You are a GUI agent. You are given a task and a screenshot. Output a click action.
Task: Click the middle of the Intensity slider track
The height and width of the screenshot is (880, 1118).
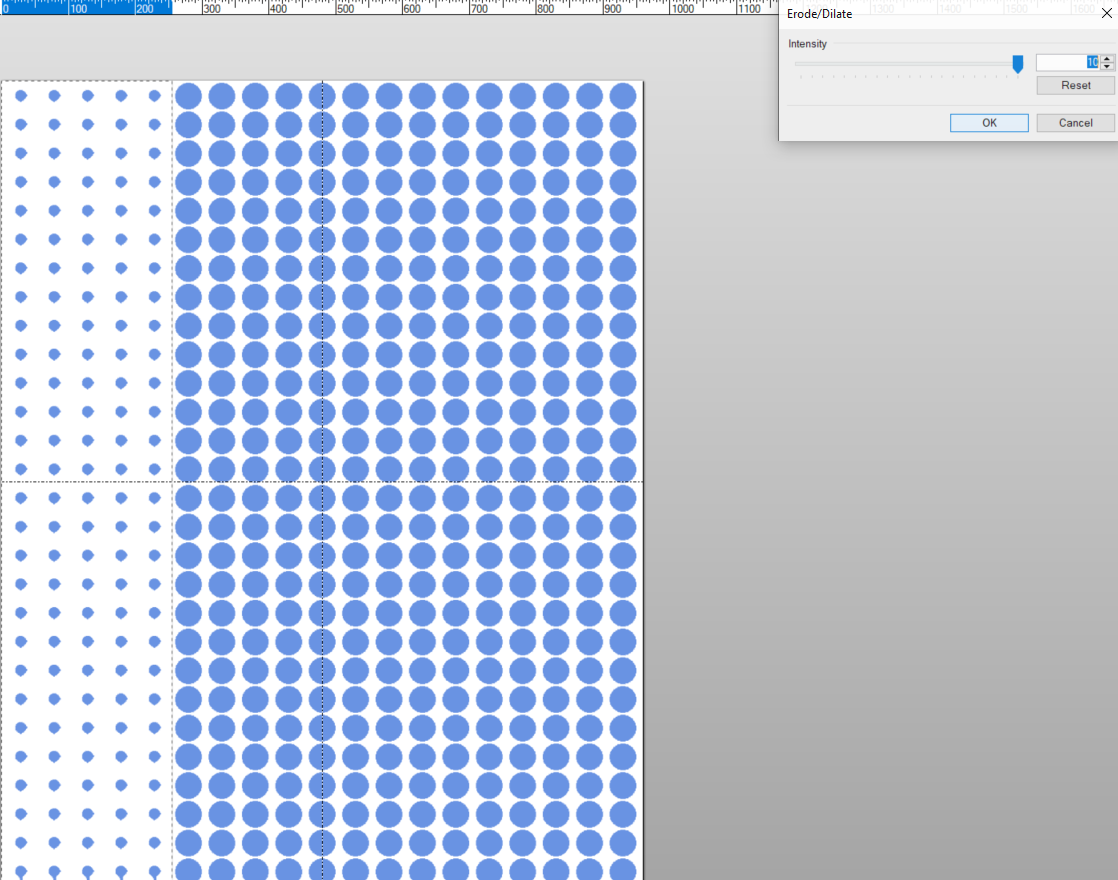[x=908, y=64]
